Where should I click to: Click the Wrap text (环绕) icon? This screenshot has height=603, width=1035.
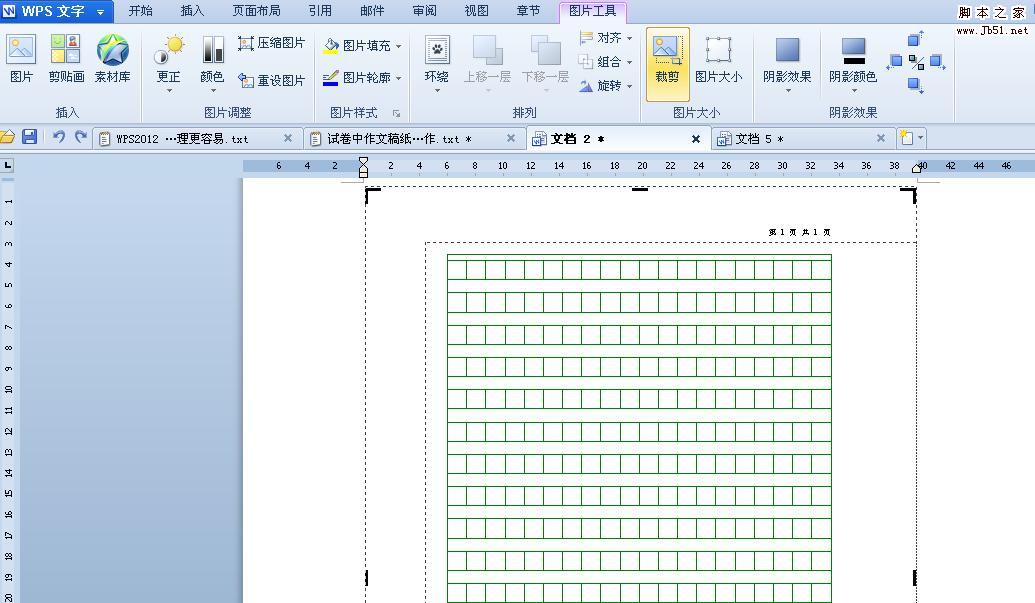437,51
